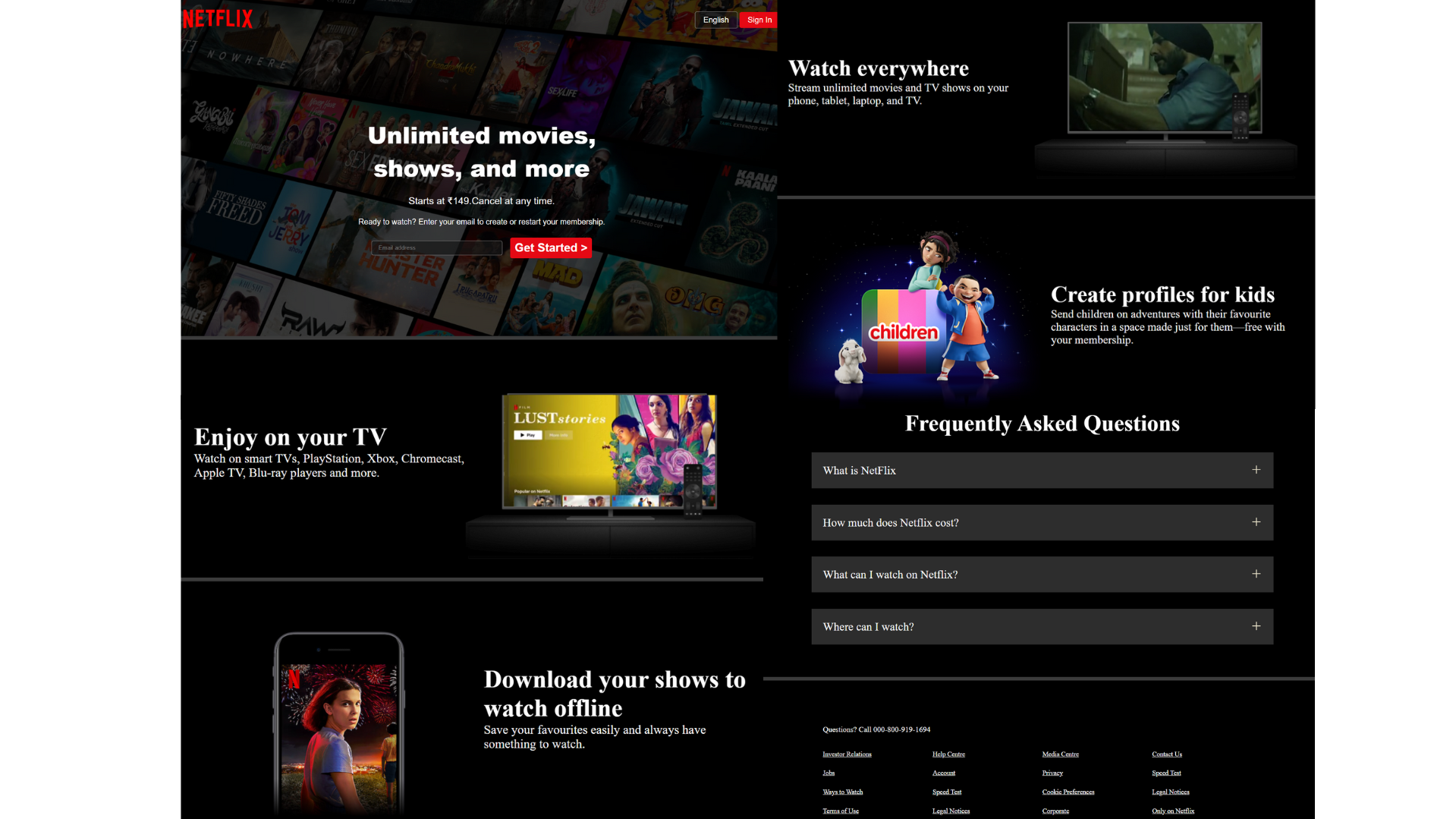This screenshot has height=819, width=1456.
Task: Open the Account footer link
Action: click(x=944, y=773)
